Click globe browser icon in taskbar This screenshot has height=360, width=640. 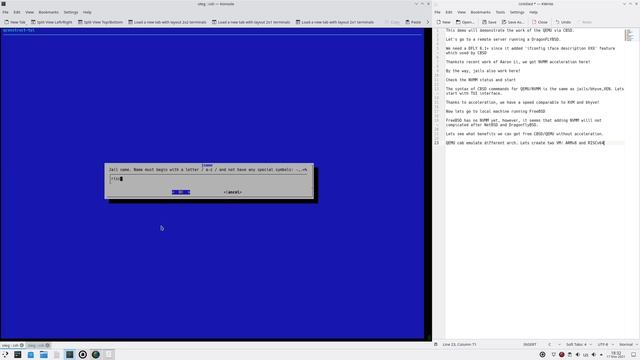pyautogui.click(x=96, y=354)
